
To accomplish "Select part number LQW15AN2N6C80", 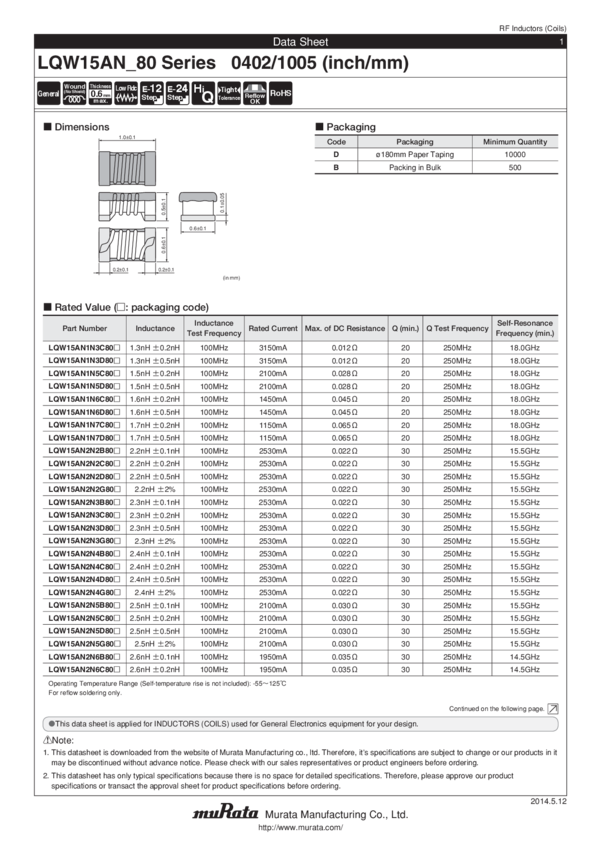I will [x=84, y=669].
